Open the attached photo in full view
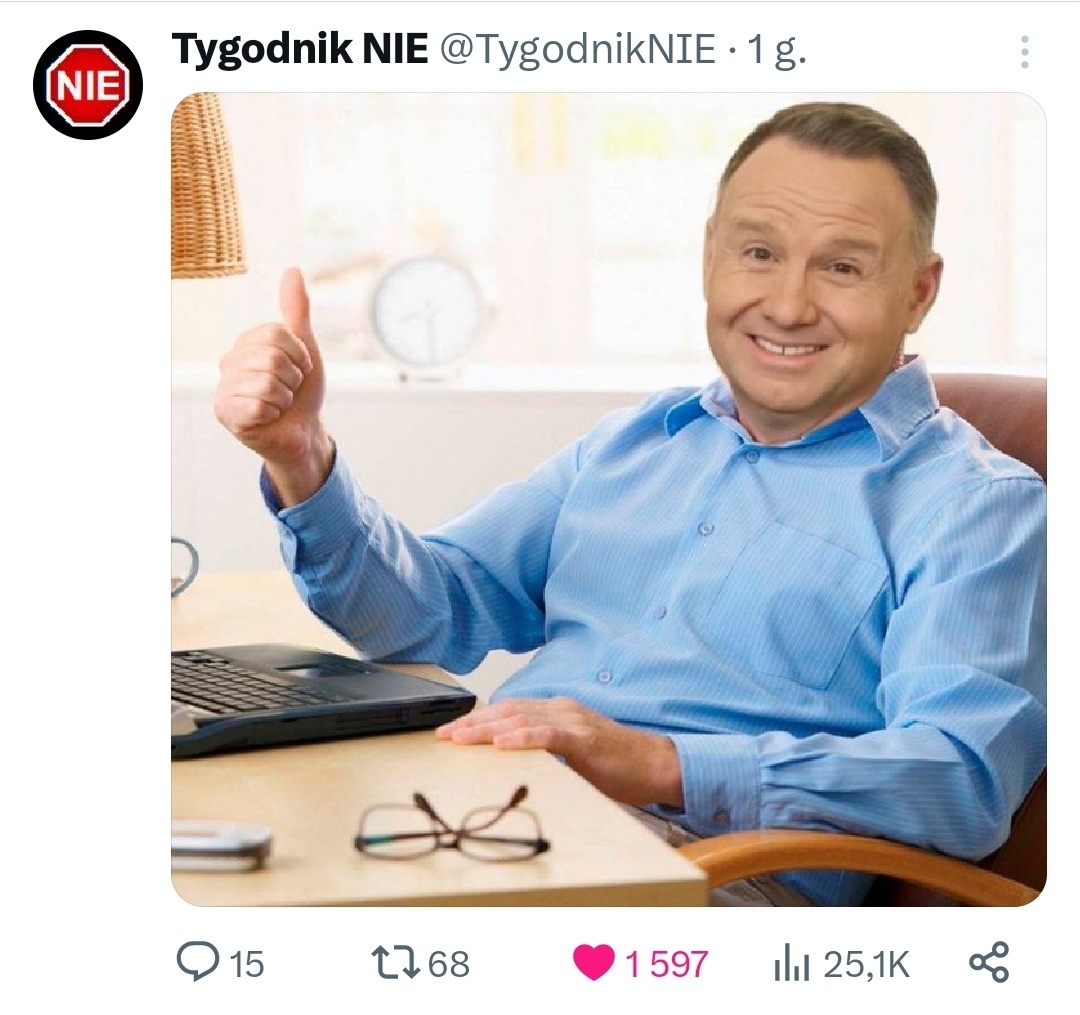This screenshot has height=1015, width=1080. coord(609,499)
